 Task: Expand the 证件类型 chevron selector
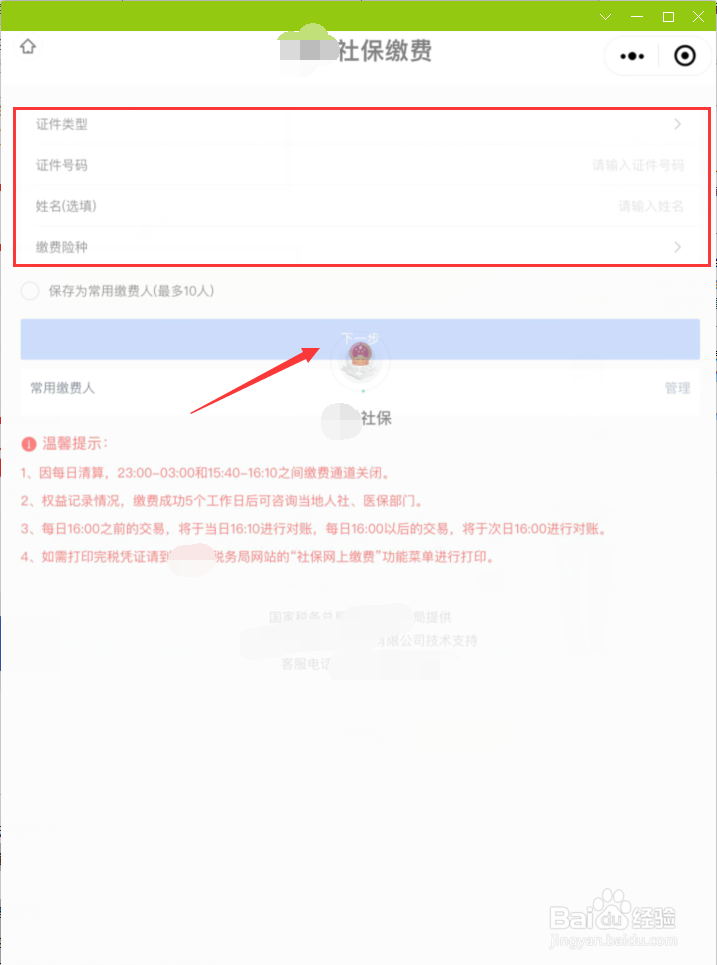click(678, 124)
